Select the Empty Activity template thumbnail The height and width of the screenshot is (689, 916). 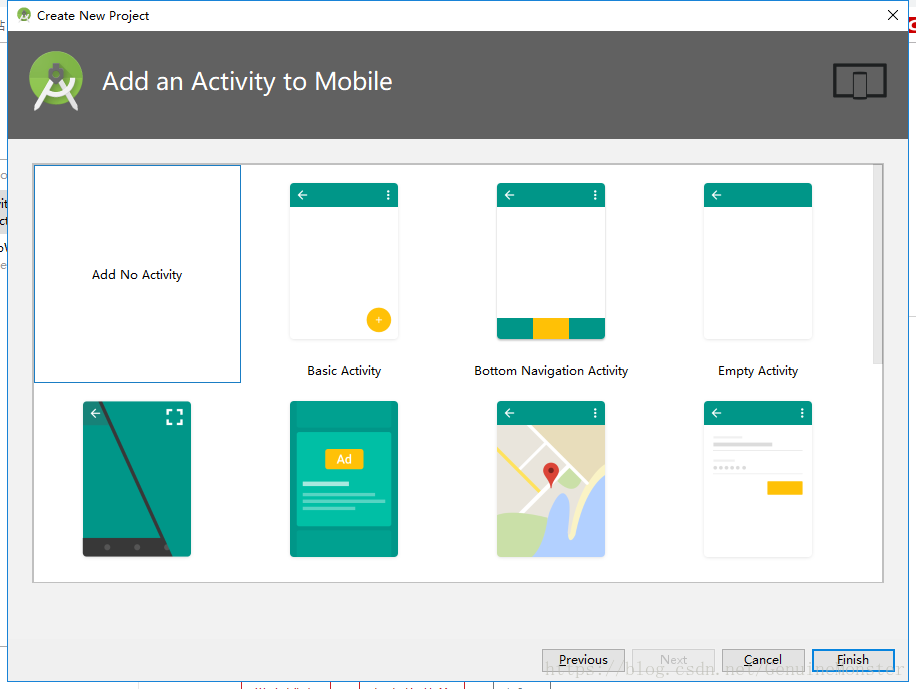(758, 261)
